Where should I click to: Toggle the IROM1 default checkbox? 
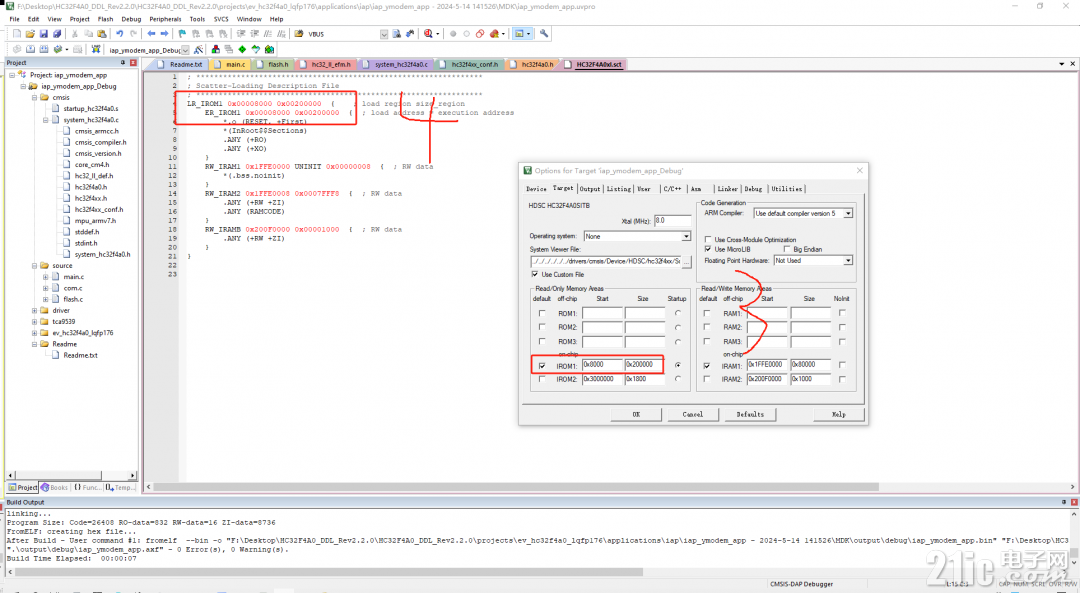click(x=542, y=366)
